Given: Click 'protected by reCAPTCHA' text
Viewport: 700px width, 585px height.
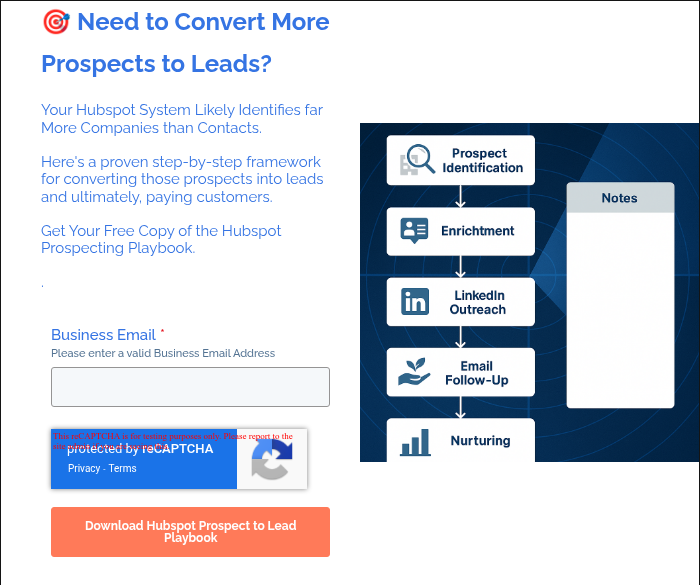Looking at the screenshot, I should [140, 449].
